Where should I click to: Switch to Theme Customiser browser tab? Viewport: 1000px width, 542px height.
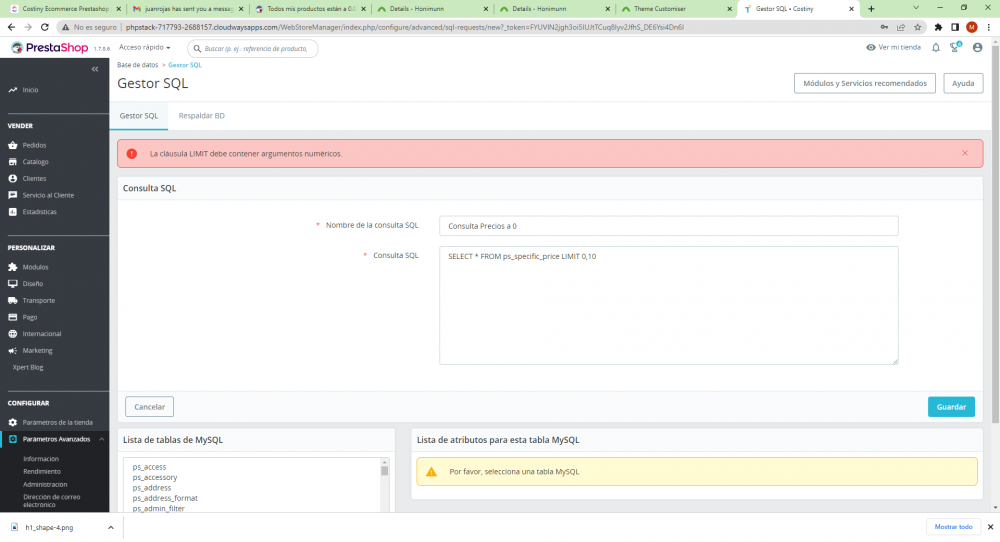point(677,9)
